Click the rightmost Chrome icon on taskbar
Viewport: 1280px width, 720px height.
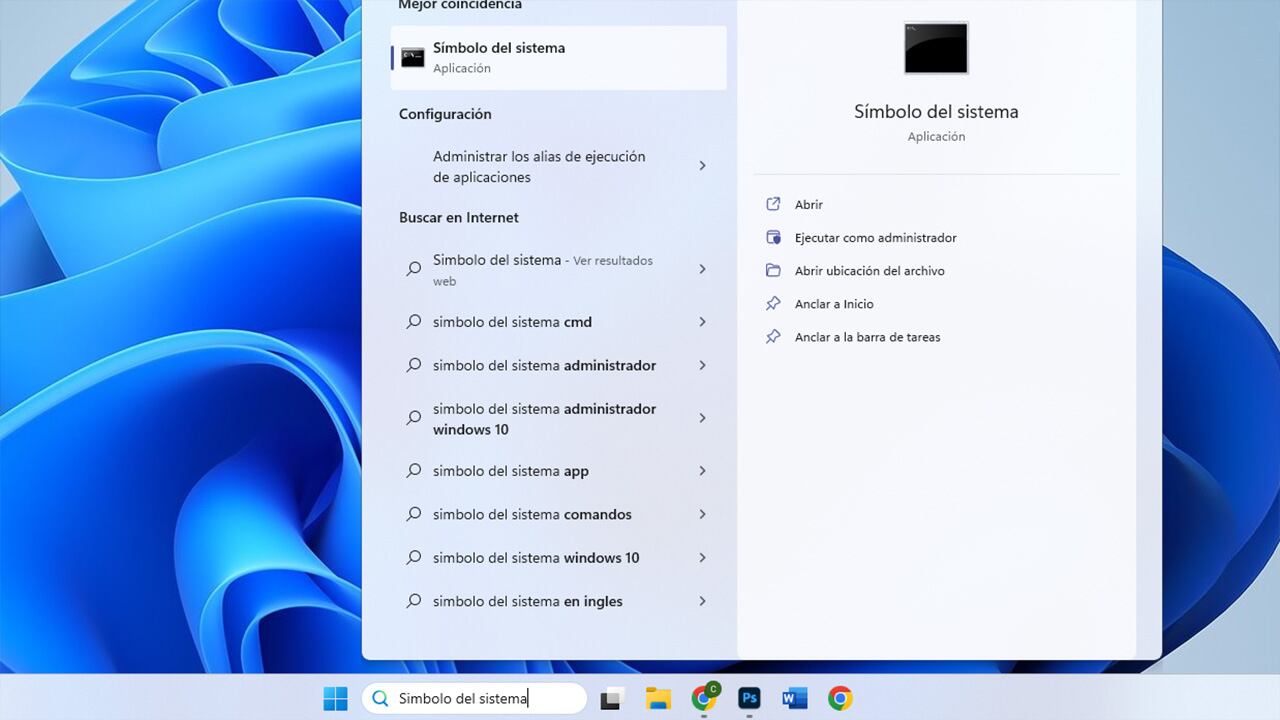838,698
